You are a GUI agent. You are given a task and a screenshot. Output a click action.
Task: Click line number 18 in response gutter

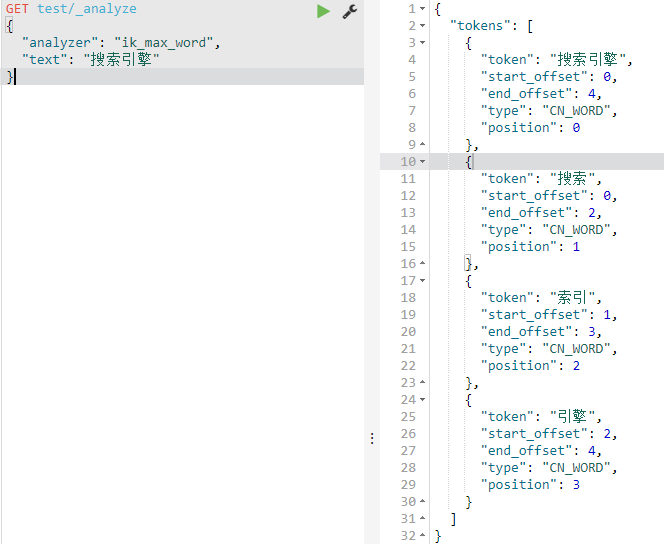(x=408, y=298)
